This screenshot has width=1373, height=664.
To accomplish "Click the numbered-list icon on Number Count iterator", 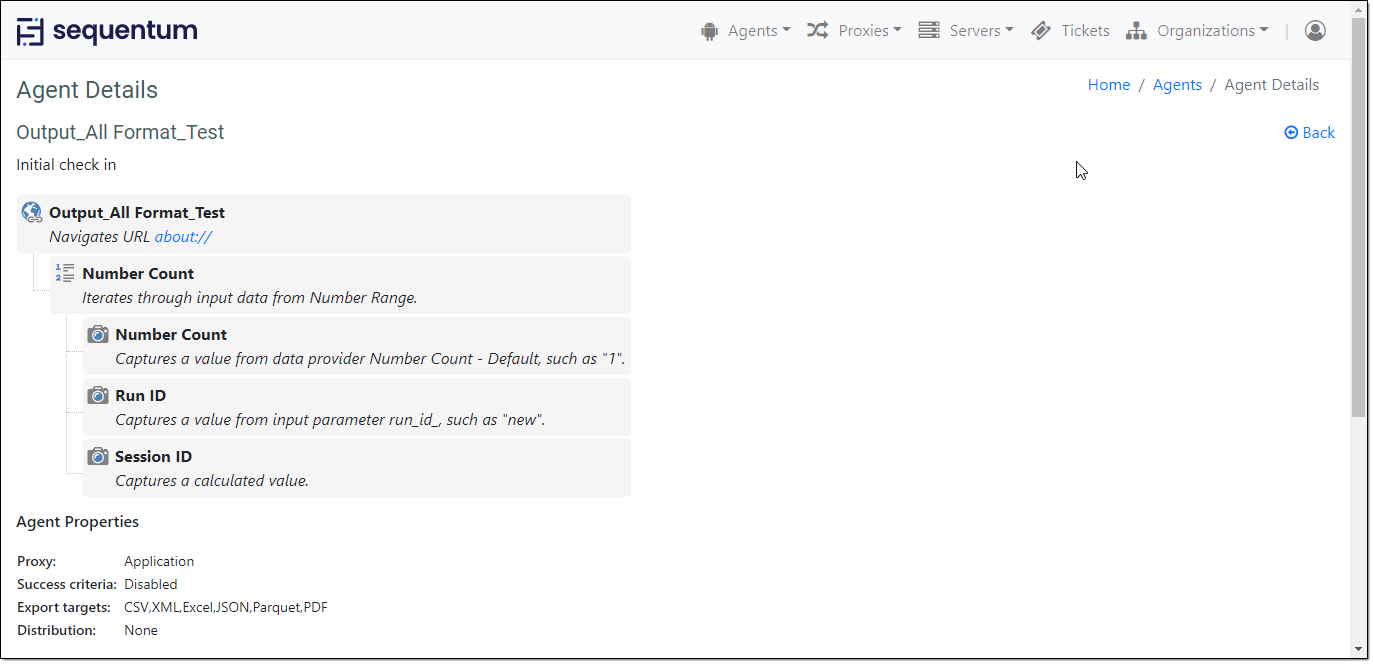I will click(65, 272).
